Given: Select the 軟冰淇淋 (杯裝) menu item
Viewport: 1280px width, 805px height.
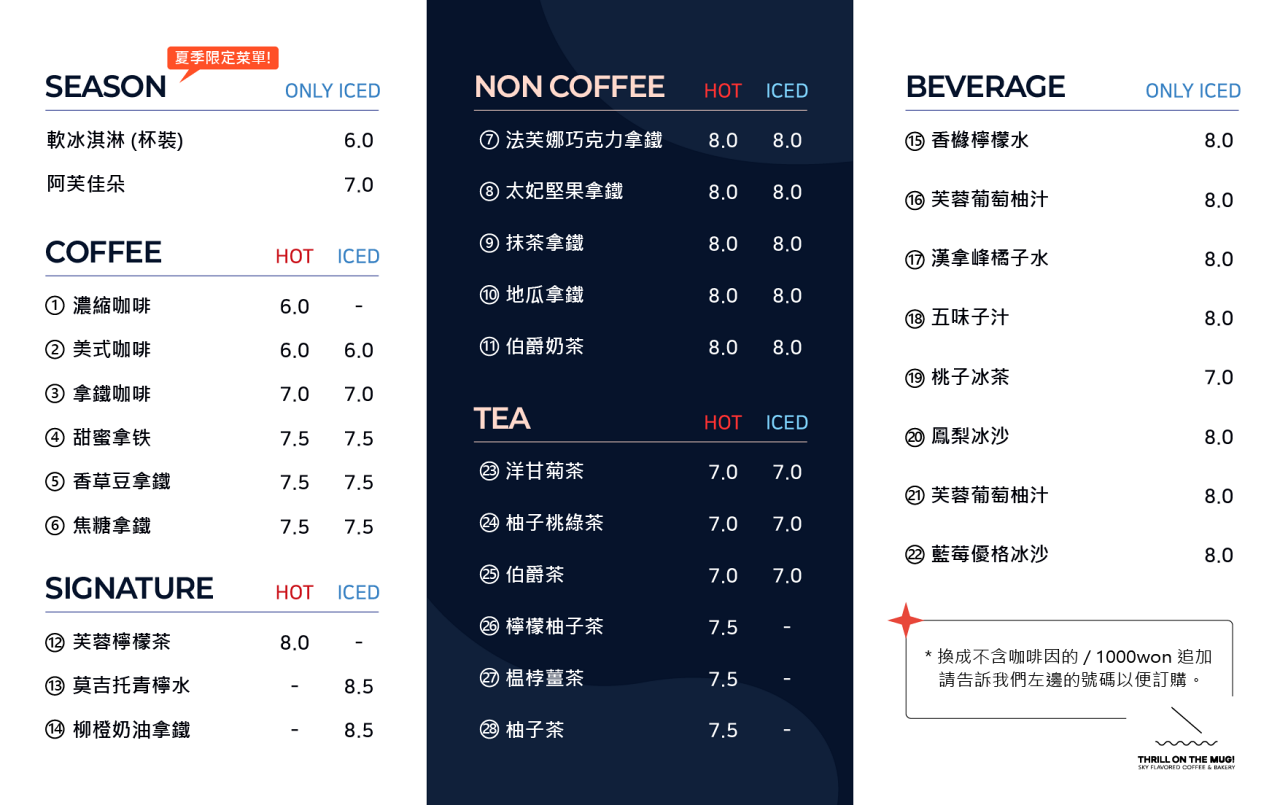Looking at the screenshot, I should click(x=115, y=141).
